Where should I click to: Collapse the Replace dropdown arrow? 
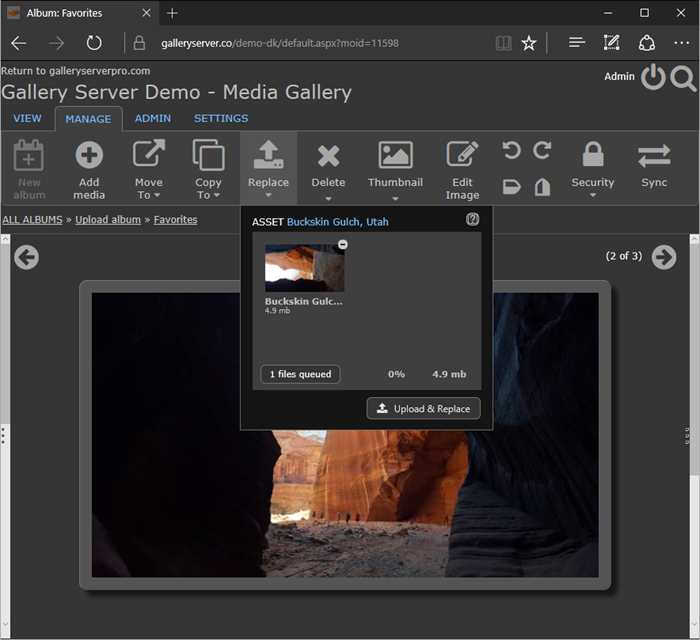[268, 195]
